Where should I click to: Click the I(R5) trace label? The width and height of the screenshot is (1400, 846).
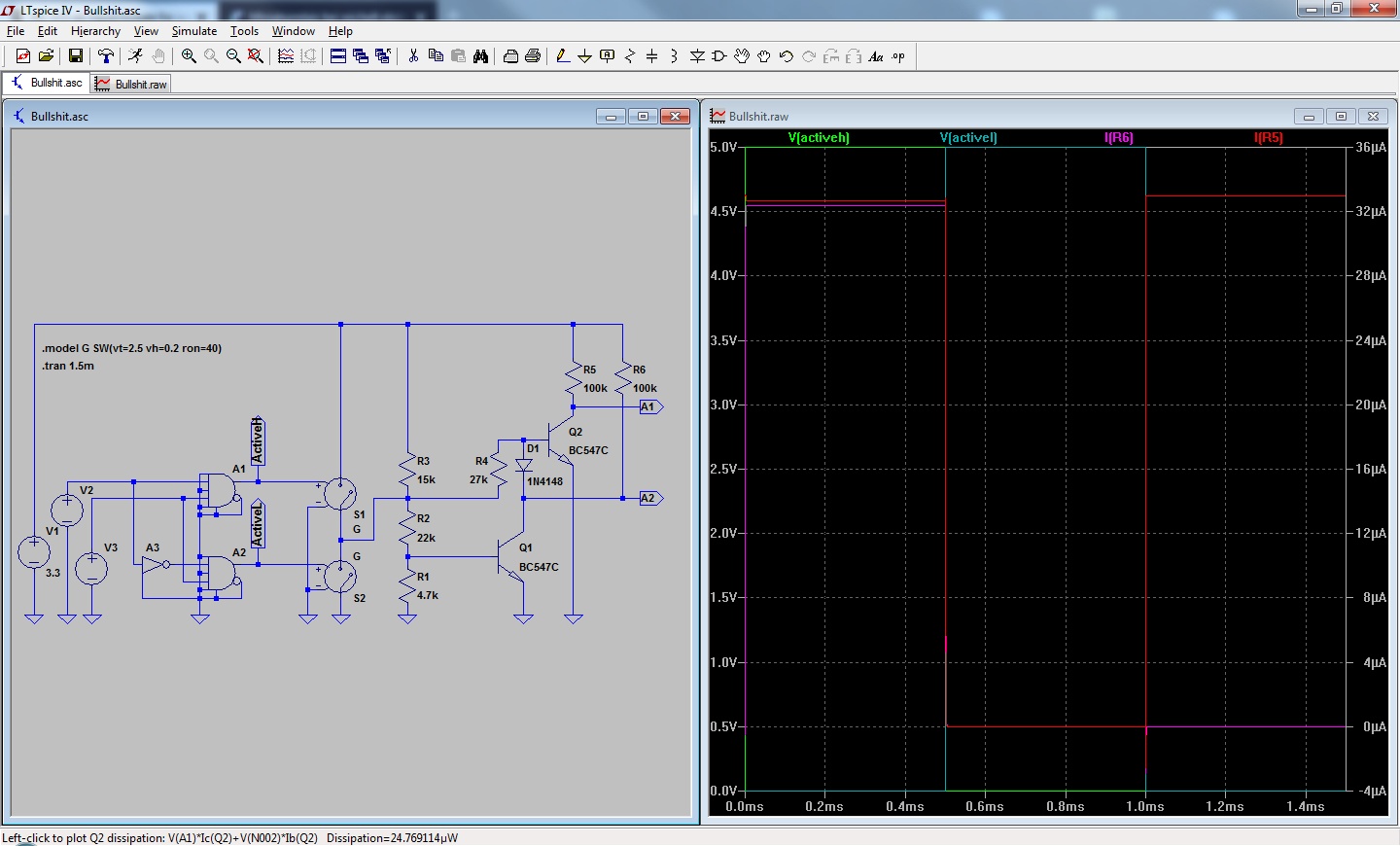(x=1269, y=138)
